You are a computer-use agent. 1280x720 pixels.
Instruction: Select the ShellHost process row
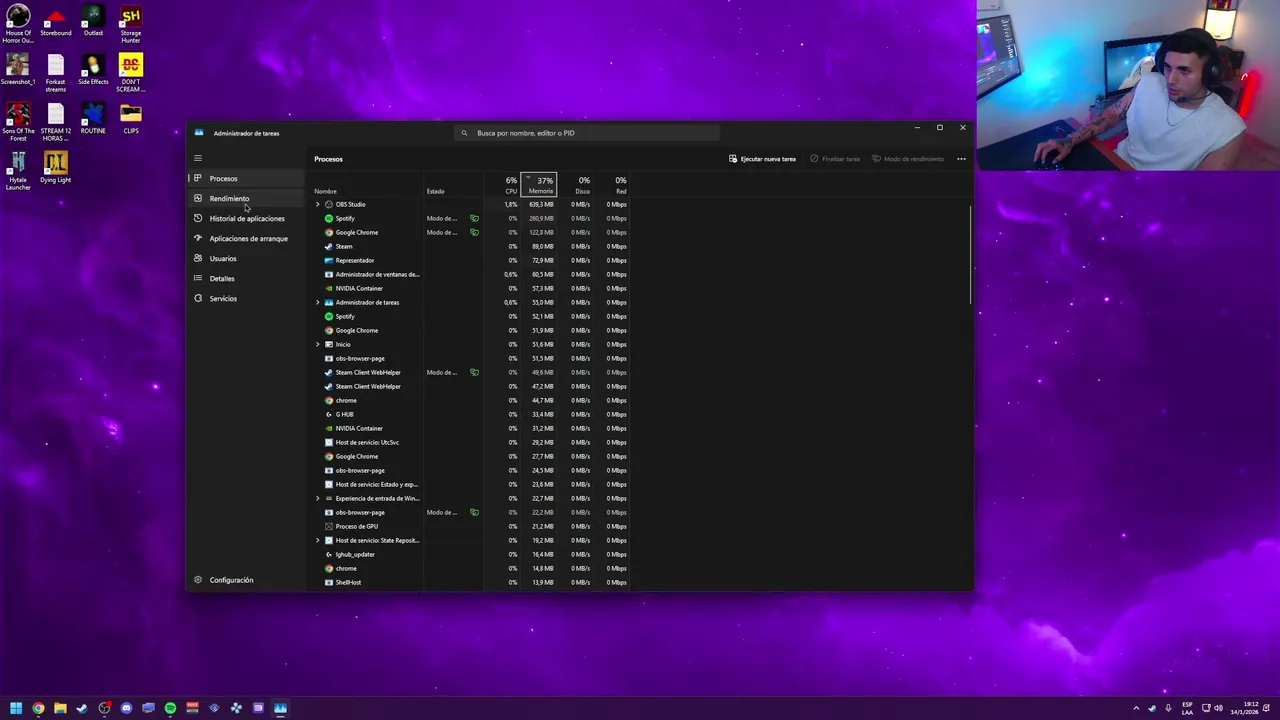[471, 582]
